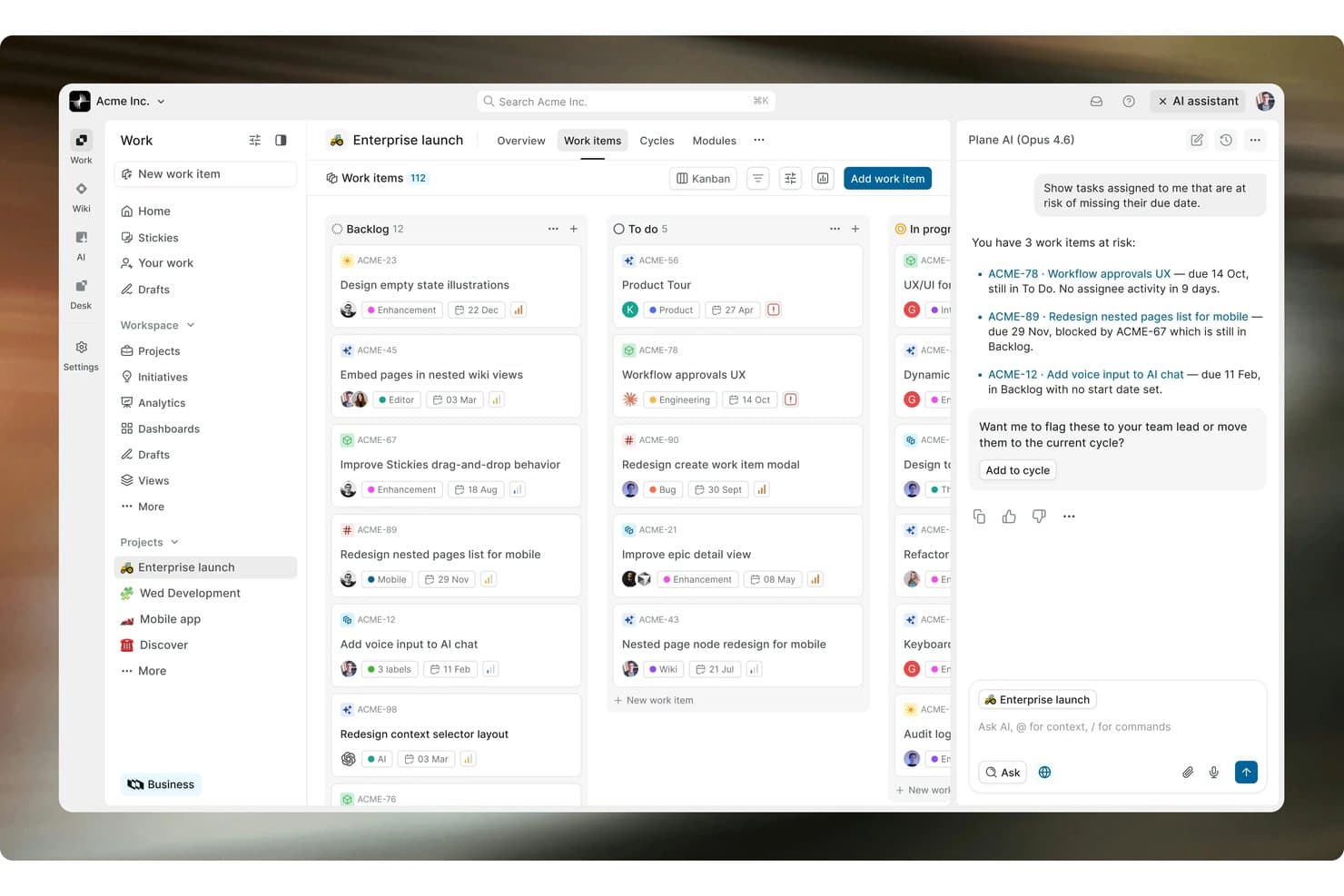Click the Ask AI prompt input field
This screenshot has width=1344, height=896.
click(x=1117, y=727)
